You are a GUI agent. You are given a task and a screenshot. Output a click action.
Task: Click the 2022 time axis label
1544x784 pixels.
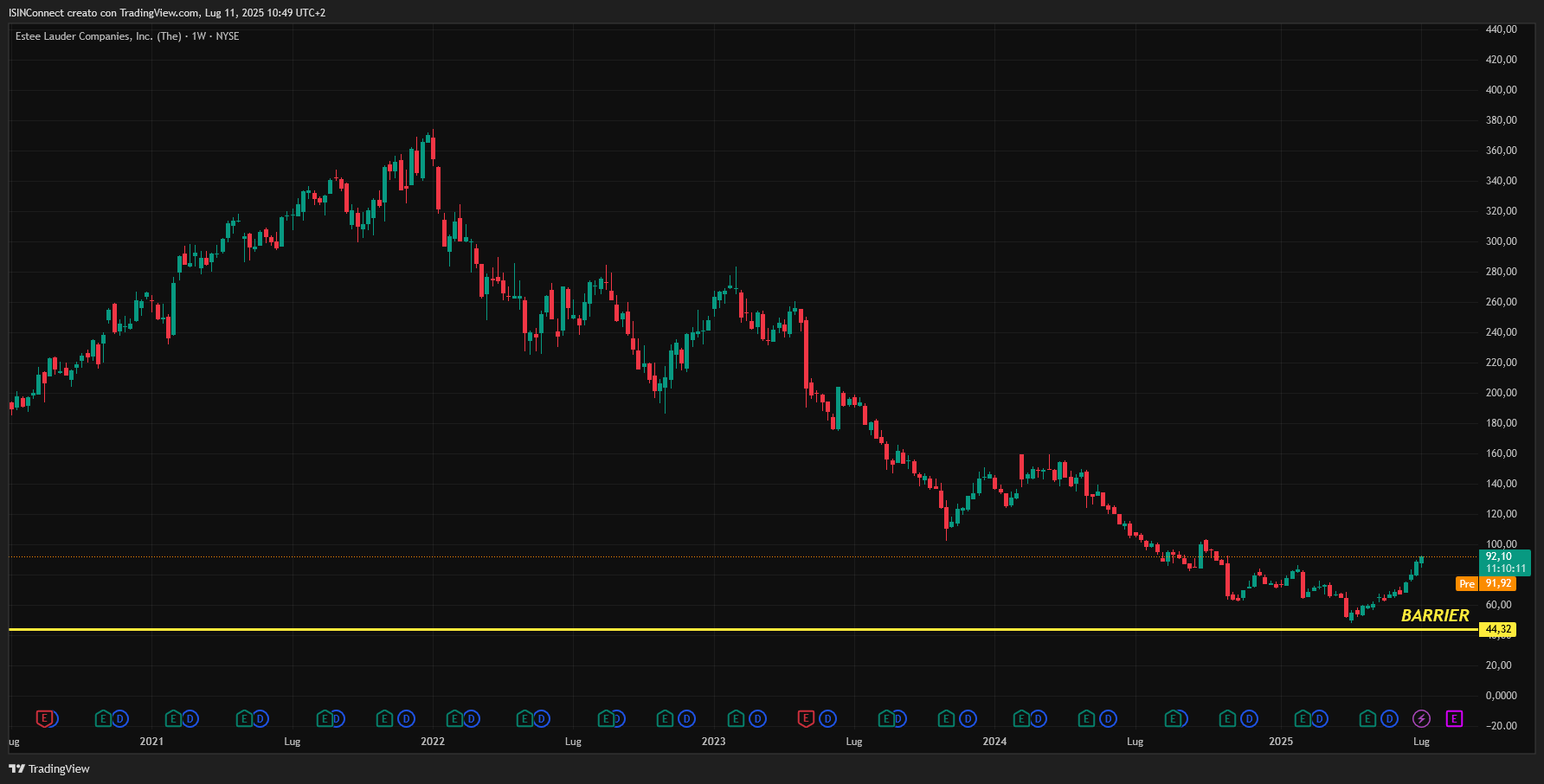coord(433,742)
